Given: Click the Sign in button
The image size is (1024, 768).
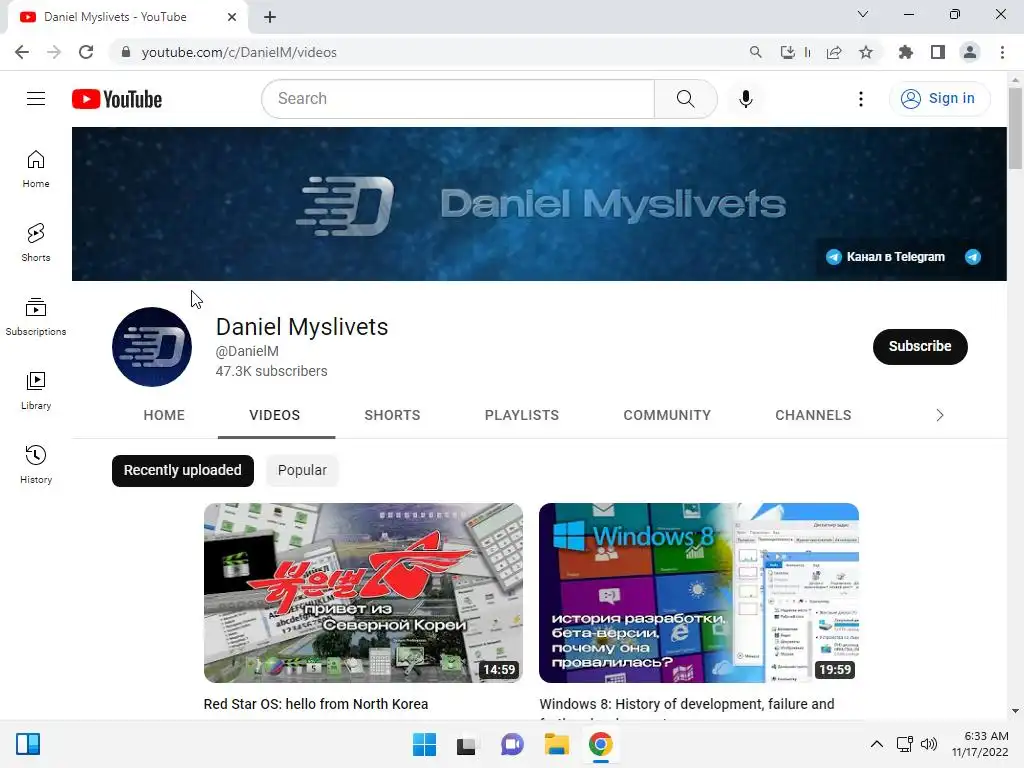Looking at the screenshot, I should pos(939,99).
